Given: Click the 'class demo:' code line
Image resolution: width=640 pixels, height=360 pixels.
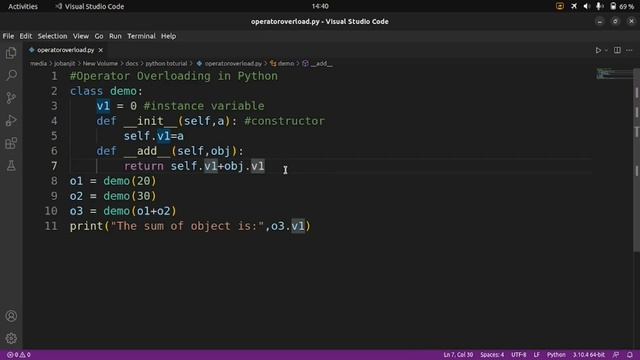Looking at the screenshot, I should pos(106,91).
